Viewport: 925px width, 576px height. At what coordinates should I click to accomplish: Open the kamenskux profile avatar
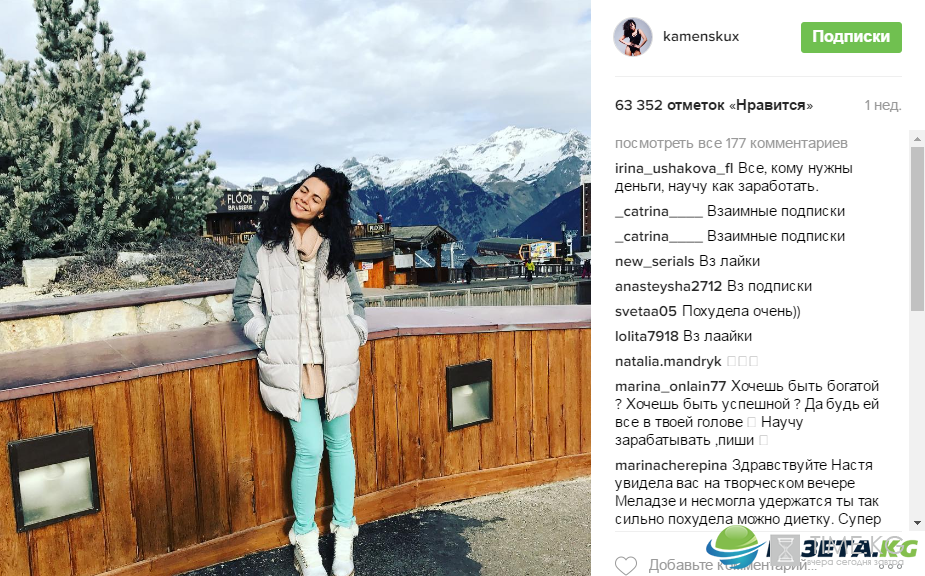coord(633,37)
